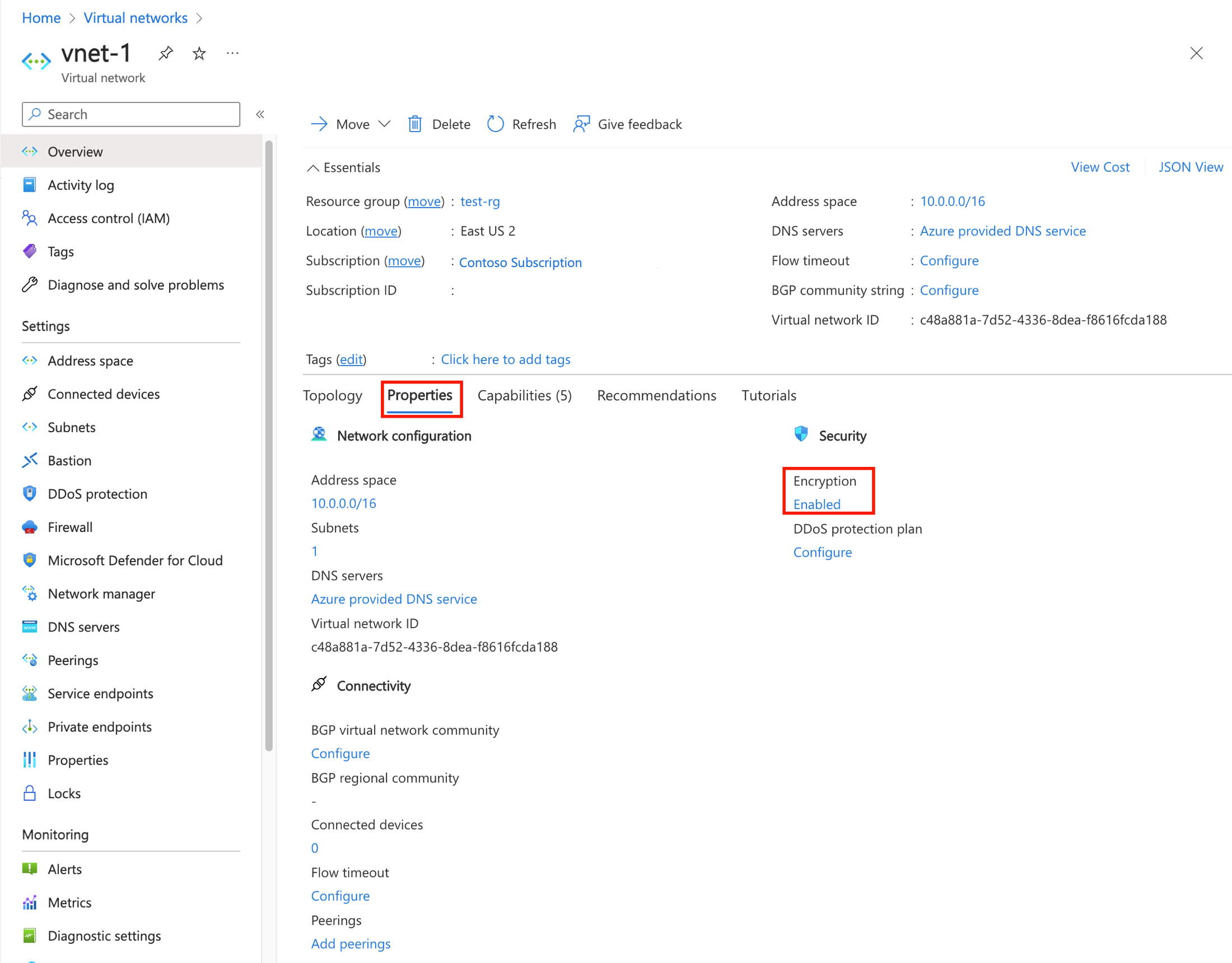The height and width of the screenshot is (963, 1232).
Task: Select the Properties tab
Action: tap(419, 395)
